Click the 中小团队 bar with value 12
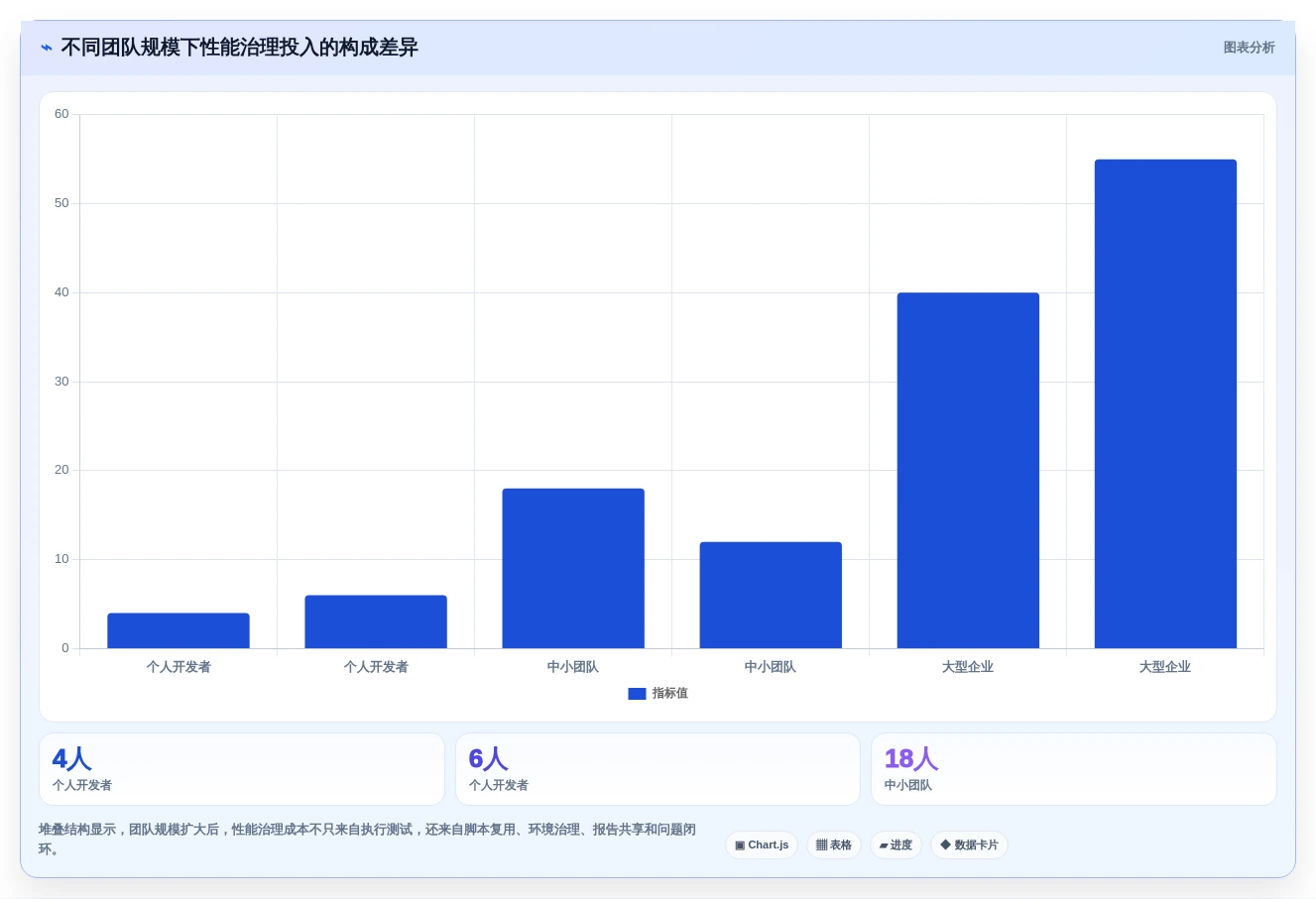The width and height of the screenshot is (1316, 899). 771,595
